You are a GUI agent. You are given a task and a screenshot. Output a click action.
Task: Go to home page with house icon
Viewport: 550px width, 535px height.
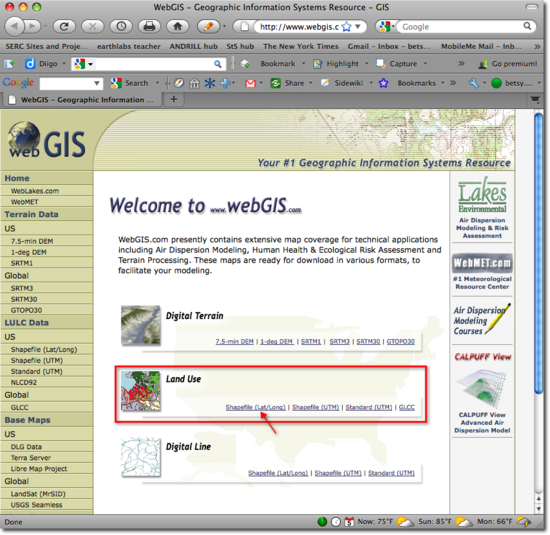tap(178, 26)
